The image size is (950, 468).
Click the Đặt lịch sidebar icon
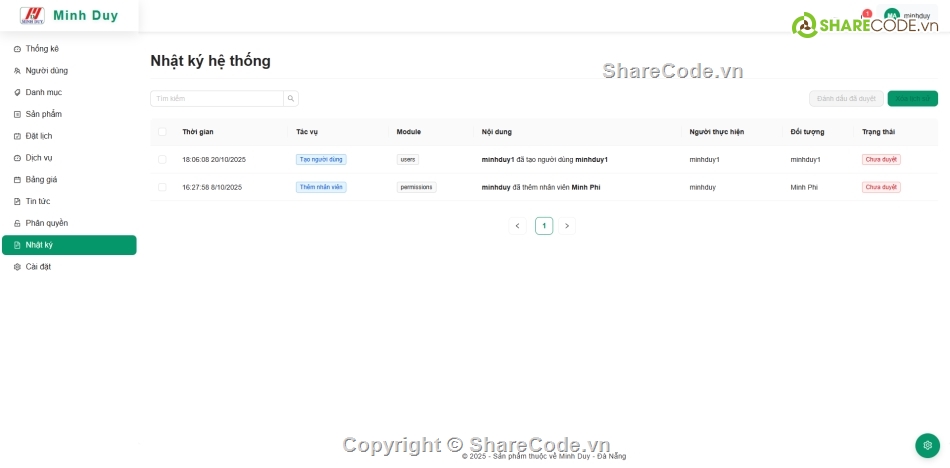click(17, 136)
